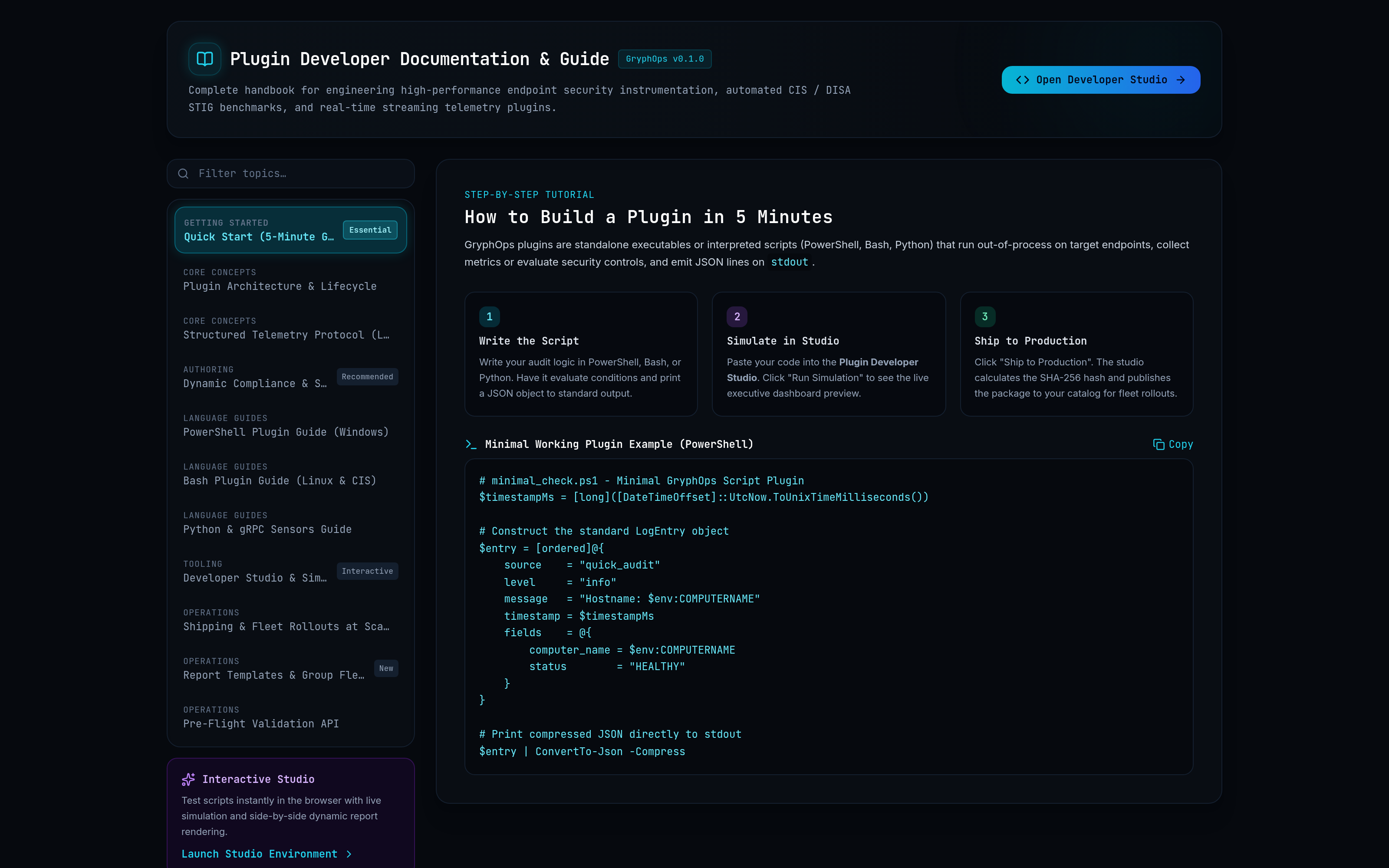The image size is (1389, 868).
Task: Click the New badge
Action: tap(386, 668)
